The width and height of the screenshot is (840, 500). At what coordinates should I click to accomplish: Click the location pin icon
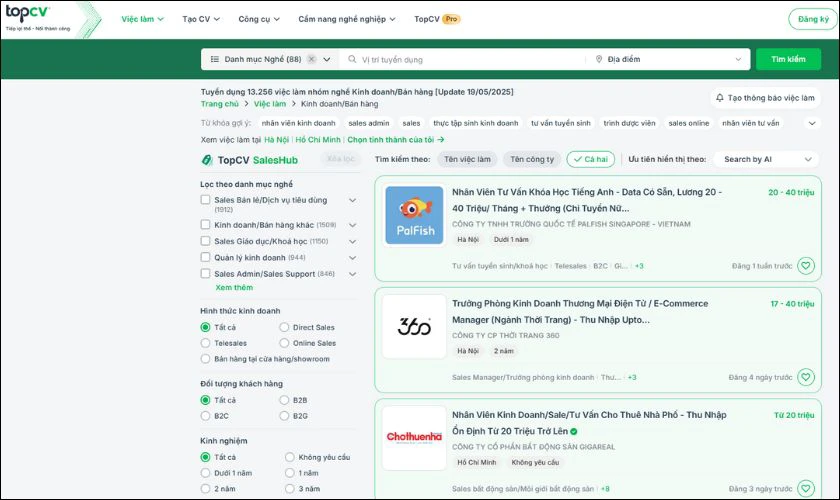pos(599,59)
